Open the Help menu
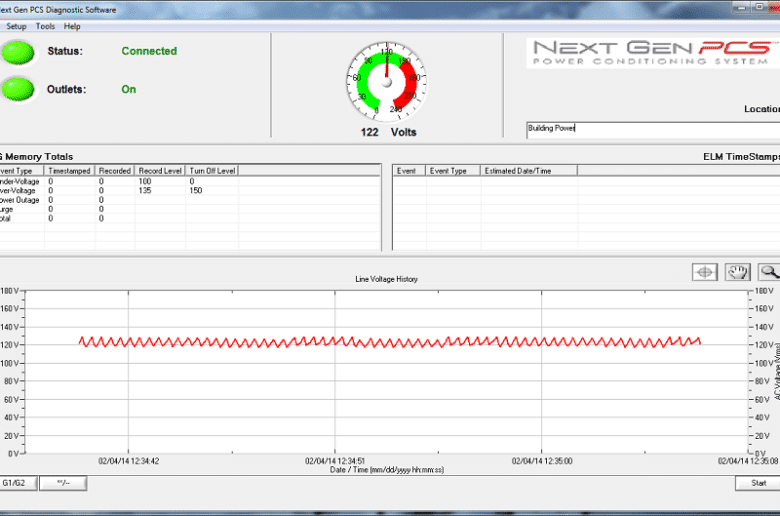The image size is (780, 516). point(72,26)
